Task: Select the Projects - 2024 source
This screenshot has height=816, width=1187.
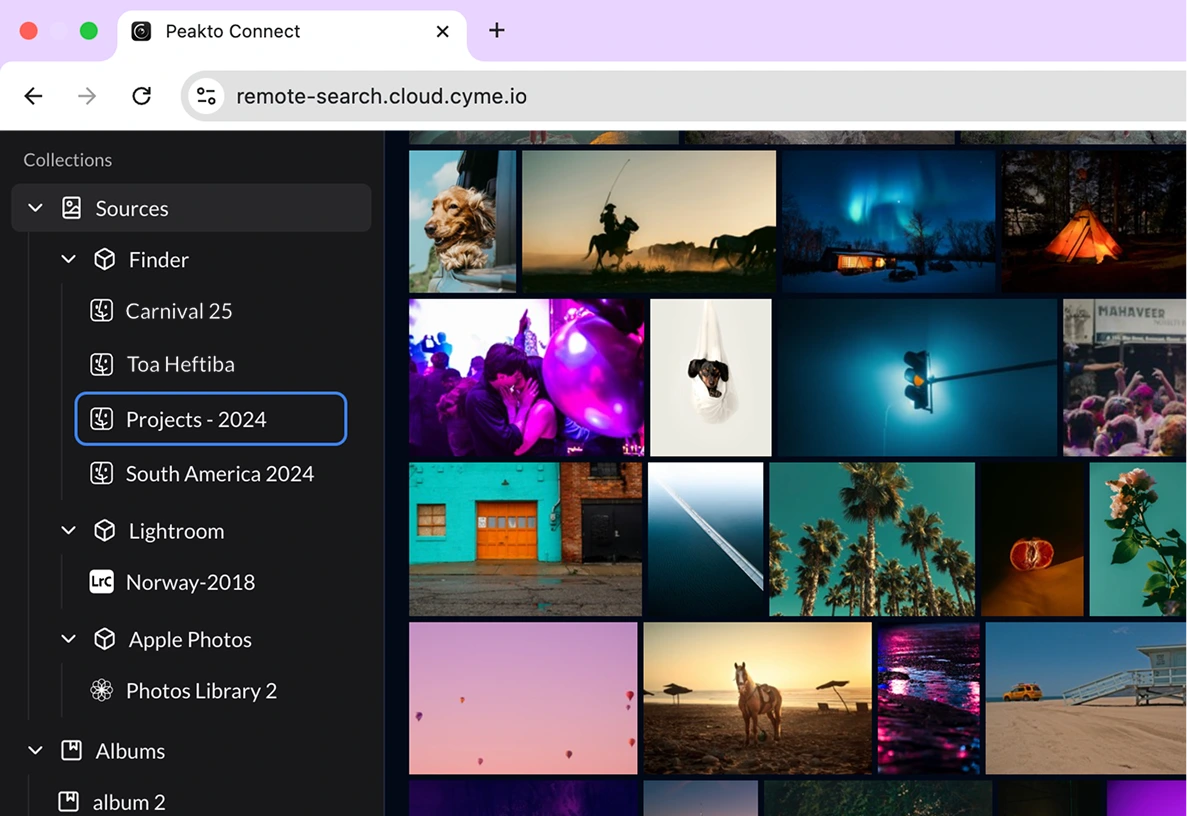Action: 210,419
